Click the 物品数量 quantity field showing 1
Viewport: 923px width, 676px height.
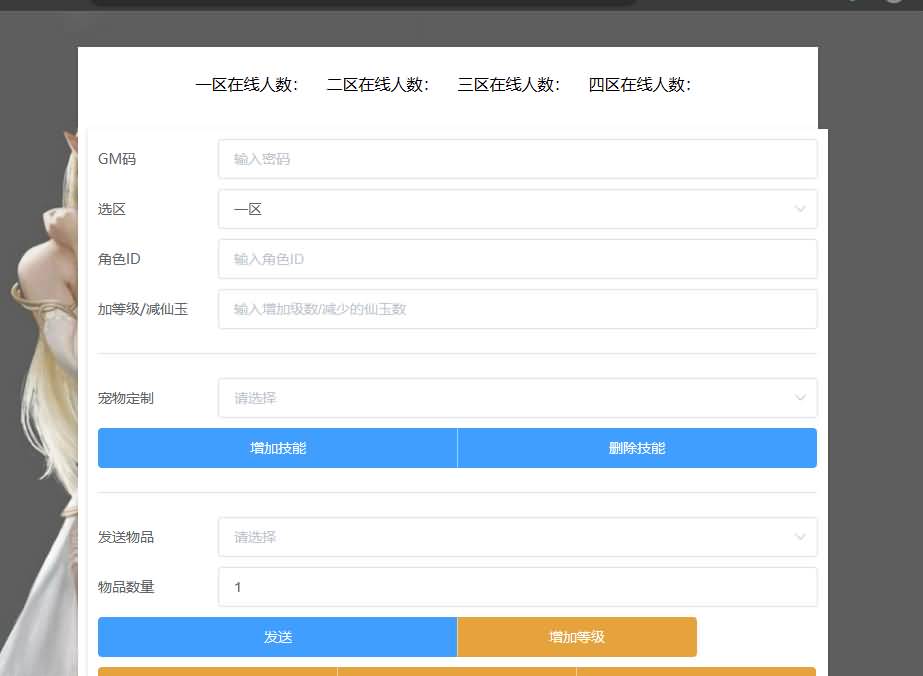pos(517,587)
